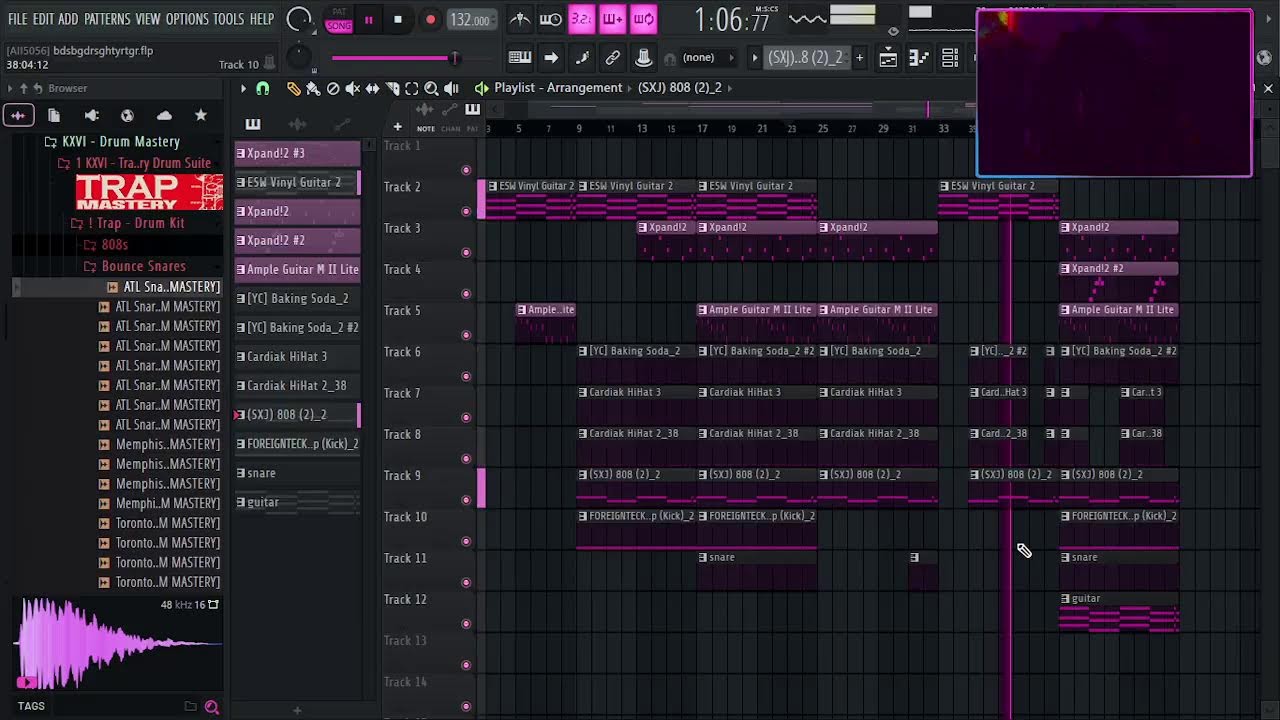1280x720 pixels.
Task: Choose the Select marquee tool
Action: click(411, 88)
